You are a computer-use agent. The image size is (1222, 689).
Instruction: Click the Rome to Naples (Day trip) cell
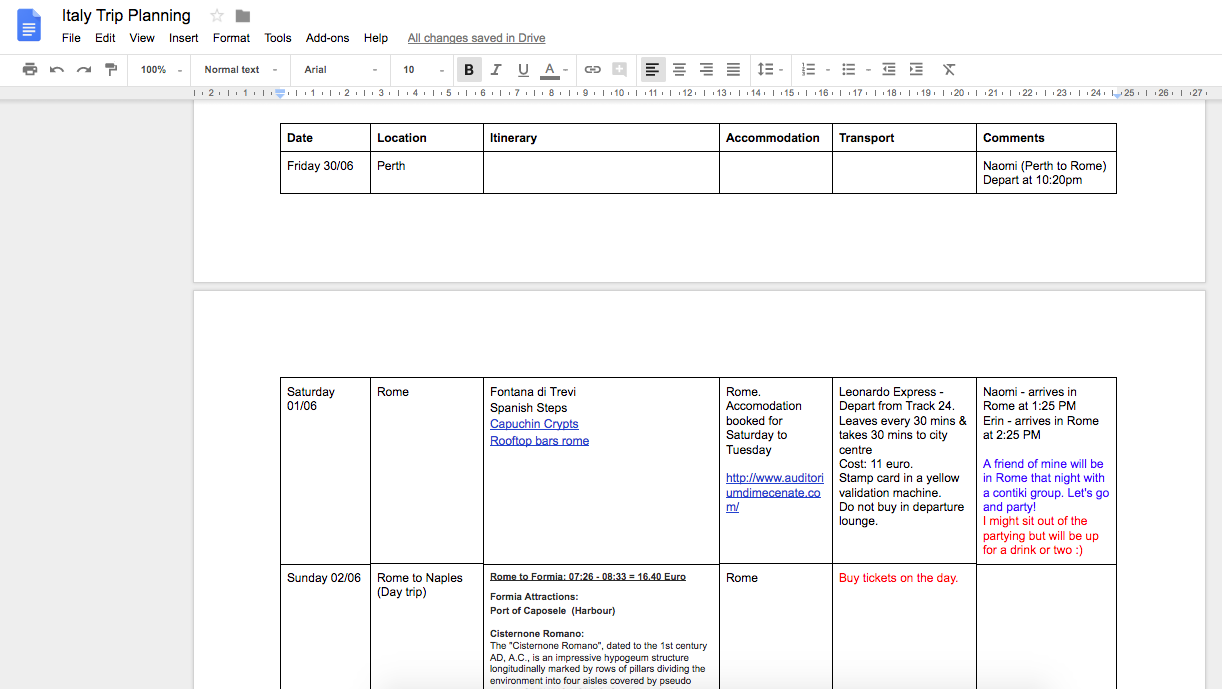pyautogui.click(x=427, y=626)
